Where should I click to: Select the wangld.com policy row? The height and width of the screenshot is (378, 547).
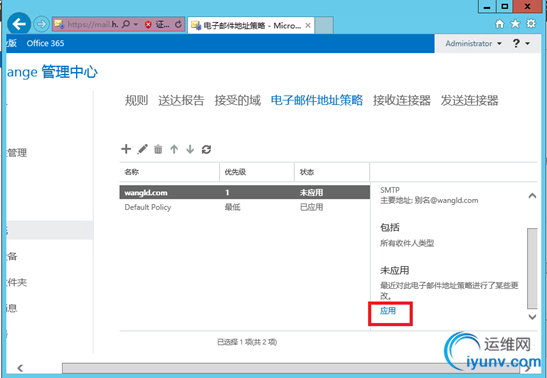pos(245,192)
